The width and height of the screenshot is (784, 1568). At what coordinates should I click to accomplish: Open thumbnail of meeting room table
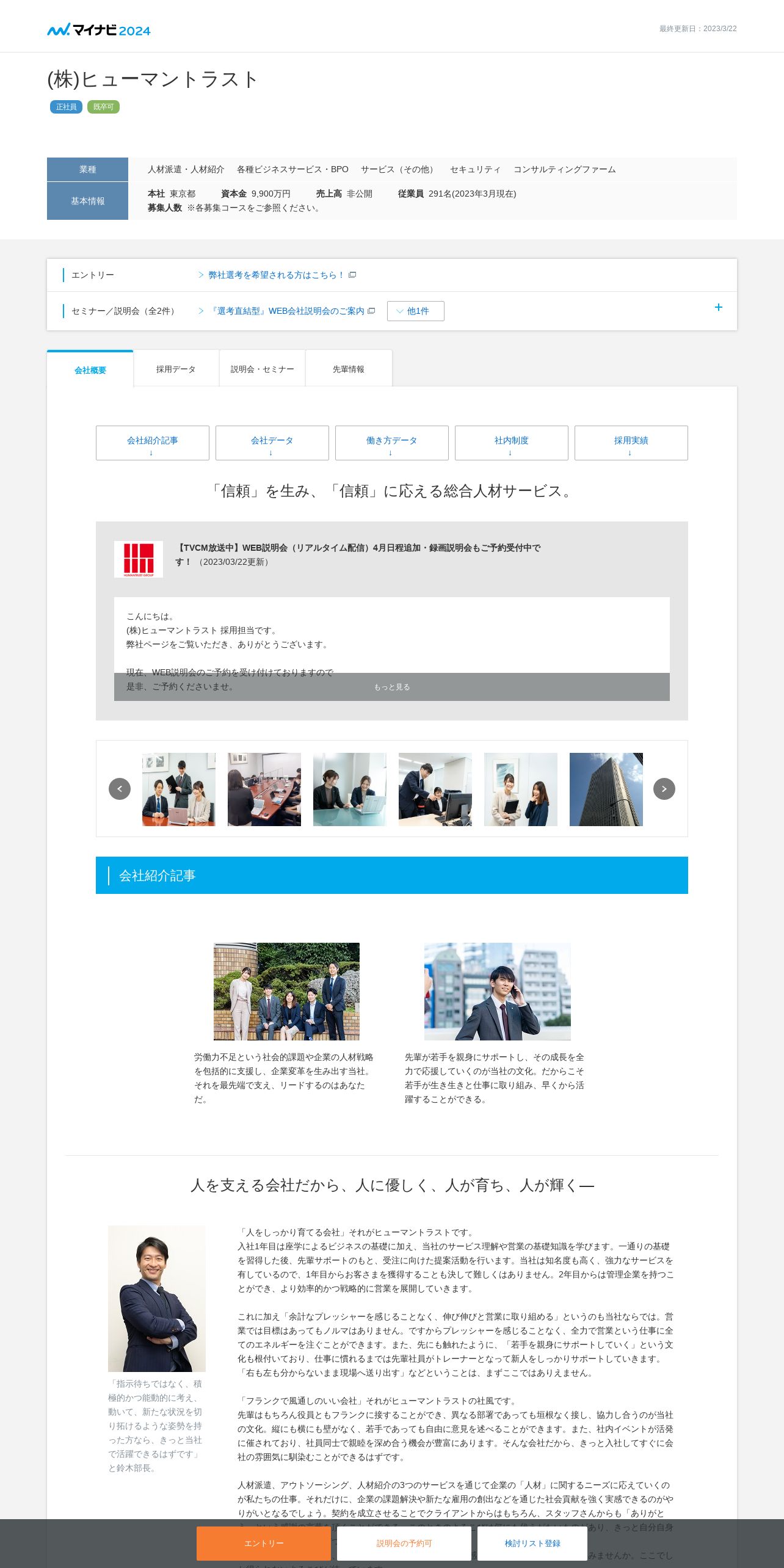point(264,789)
